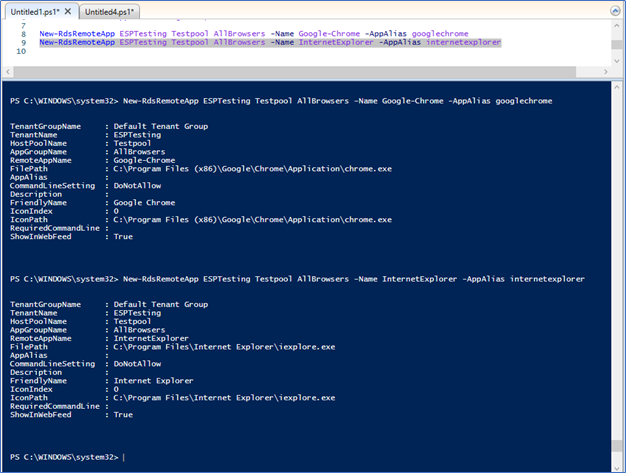The width and height of the screenshot is (626, 473).
Task: Click 'googlechrome' alias on script line 8
Action: pyautogui.click(x=440, y=34)
